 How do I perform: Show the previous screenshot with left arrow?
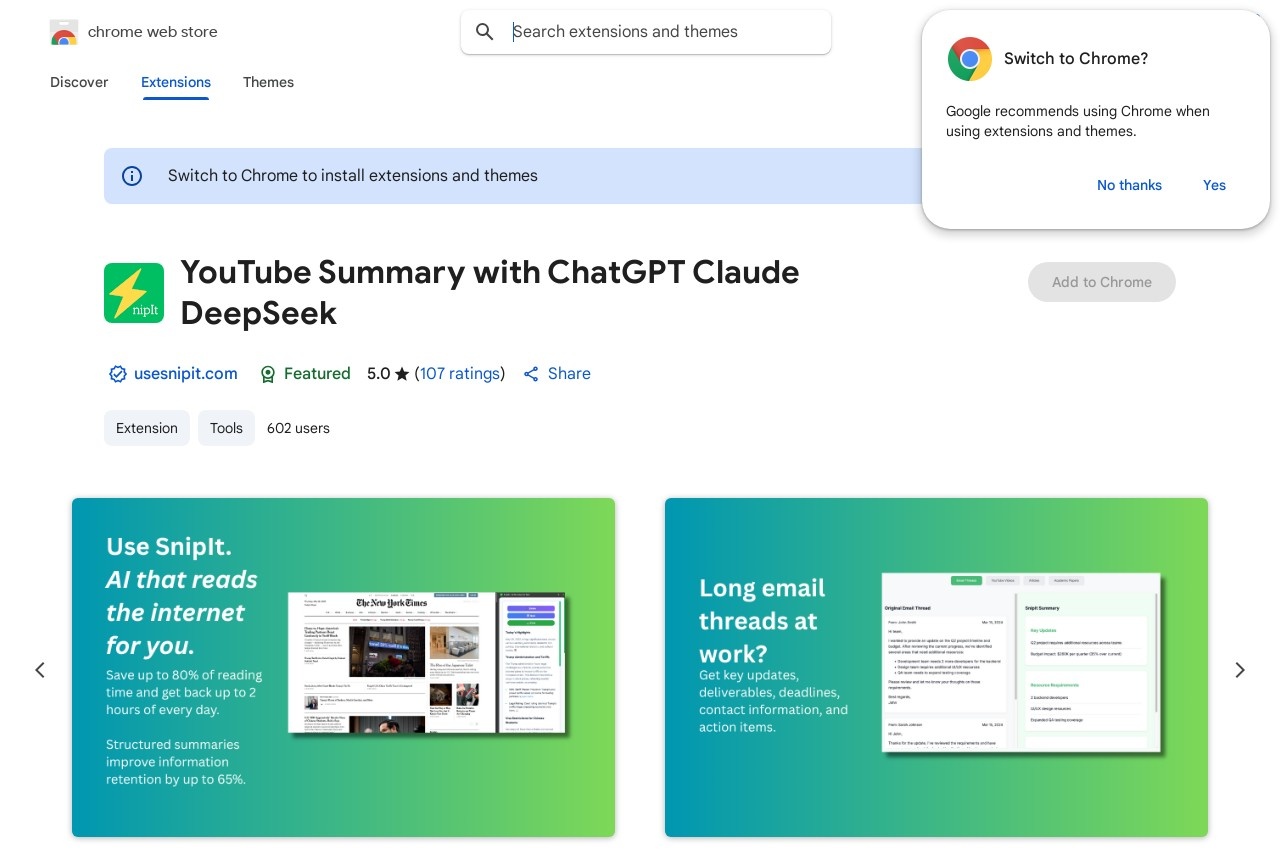click(x=40, y=670)
